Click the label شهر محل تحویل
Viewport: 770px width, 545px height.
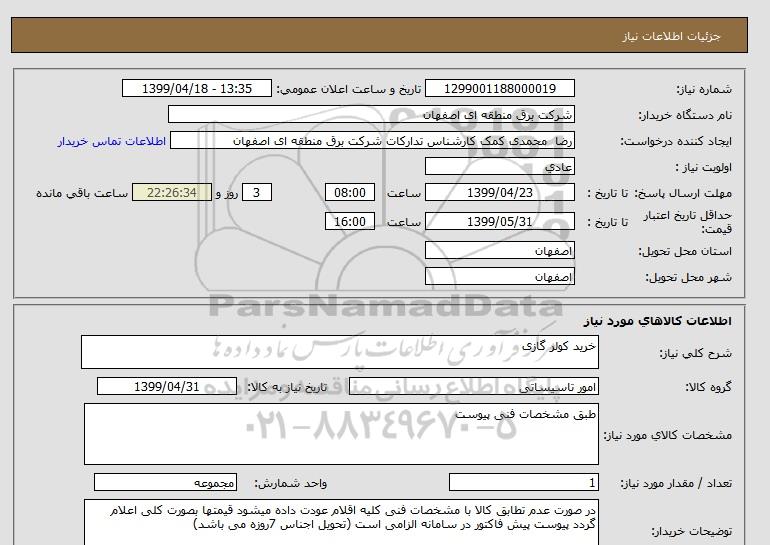pyautogui.click(x=688, y=277)
